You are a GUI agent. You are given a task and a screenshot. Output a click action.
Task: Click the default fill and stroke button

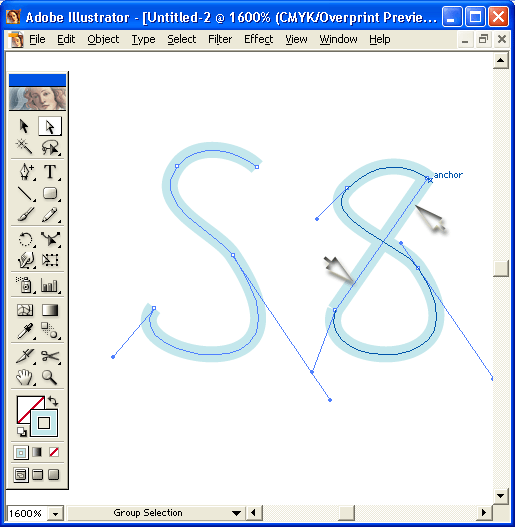pos(22,431)
